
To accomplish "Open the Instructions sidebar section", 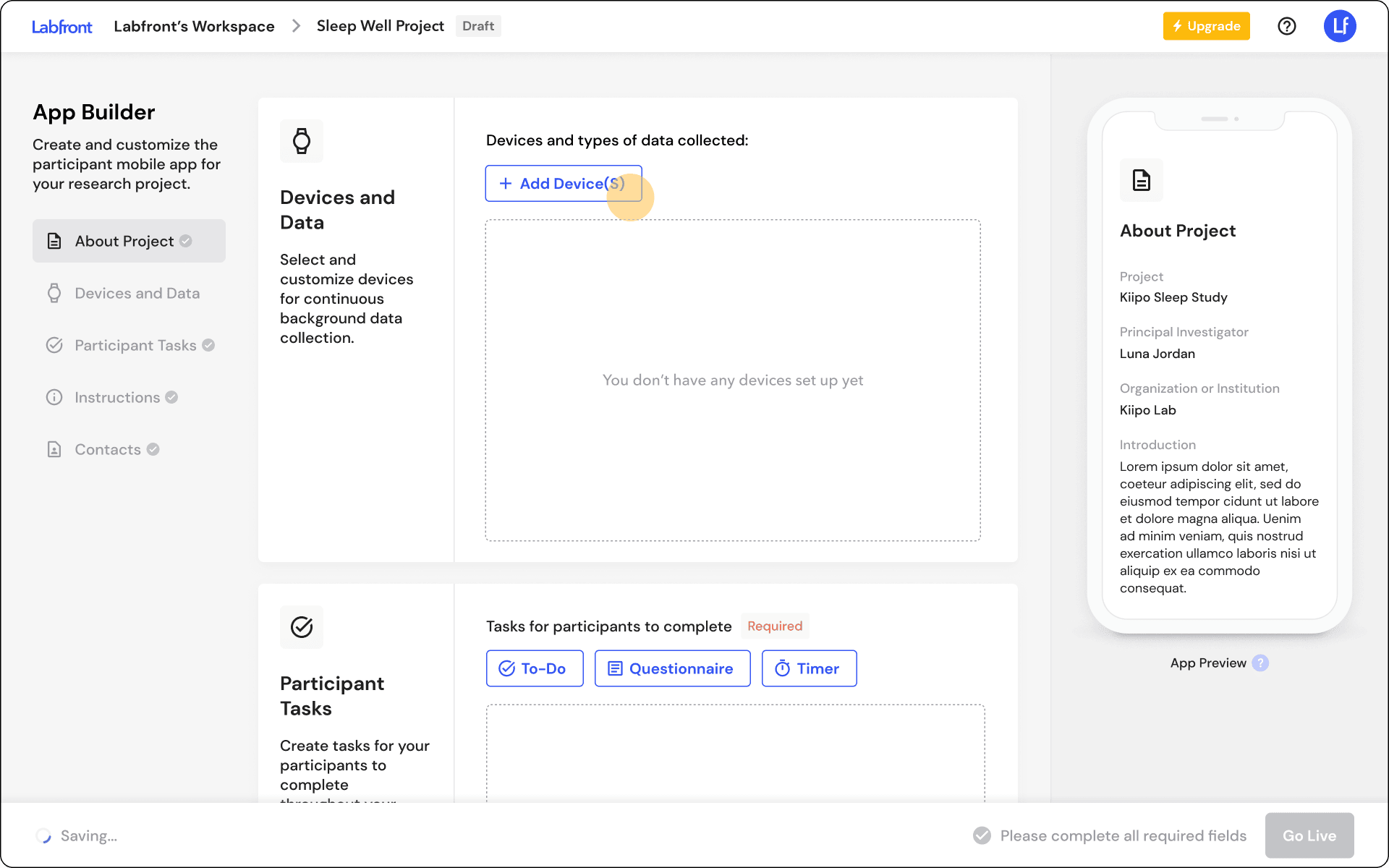I will (x=117, y=397).
